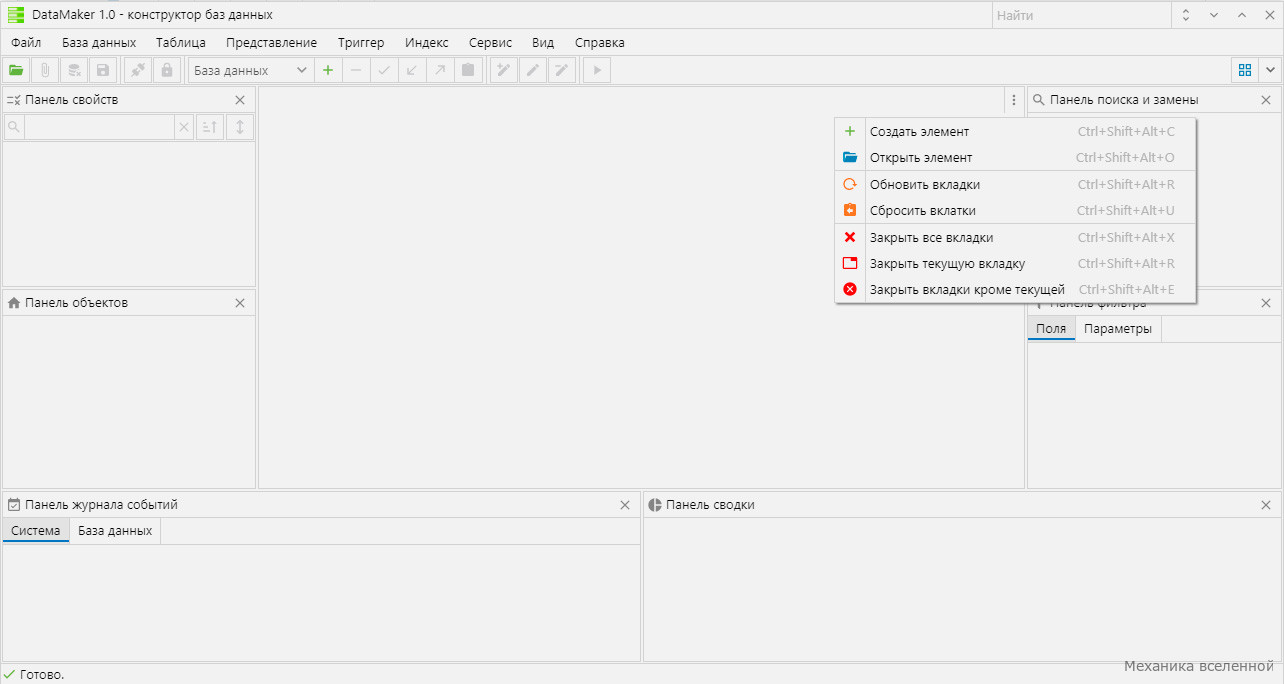Image resolution: width=1284 pixels, height=684 pixels.
Task: Close the filter panel
Action: point(1266,303)
